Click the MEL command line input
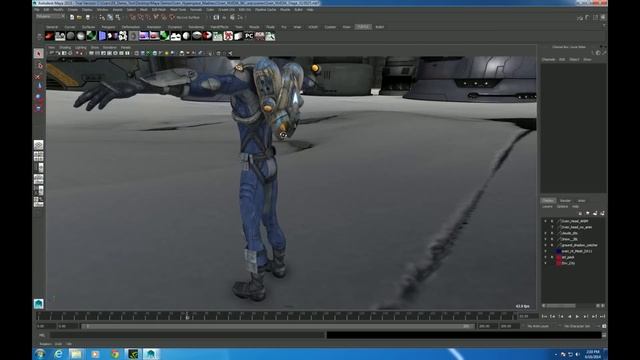This screenshot has height=360, width=640. pyautogui.click(x=187, y=335)
